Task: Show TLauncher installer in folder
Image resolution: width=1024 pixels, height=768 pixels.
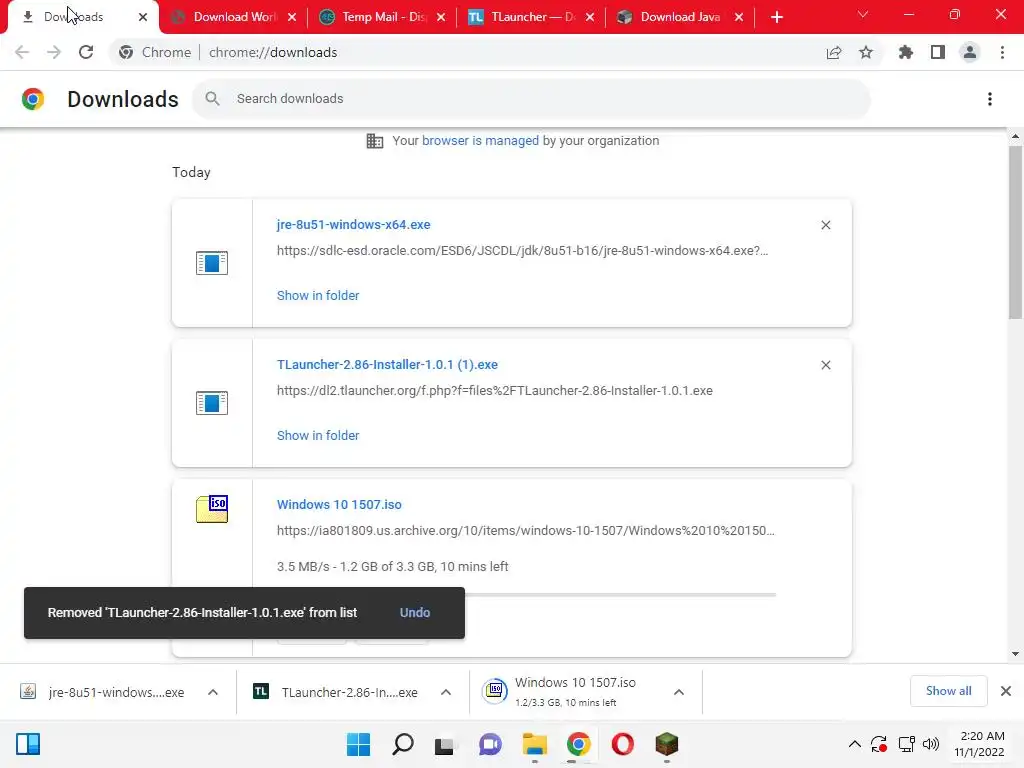Action: 318,436
